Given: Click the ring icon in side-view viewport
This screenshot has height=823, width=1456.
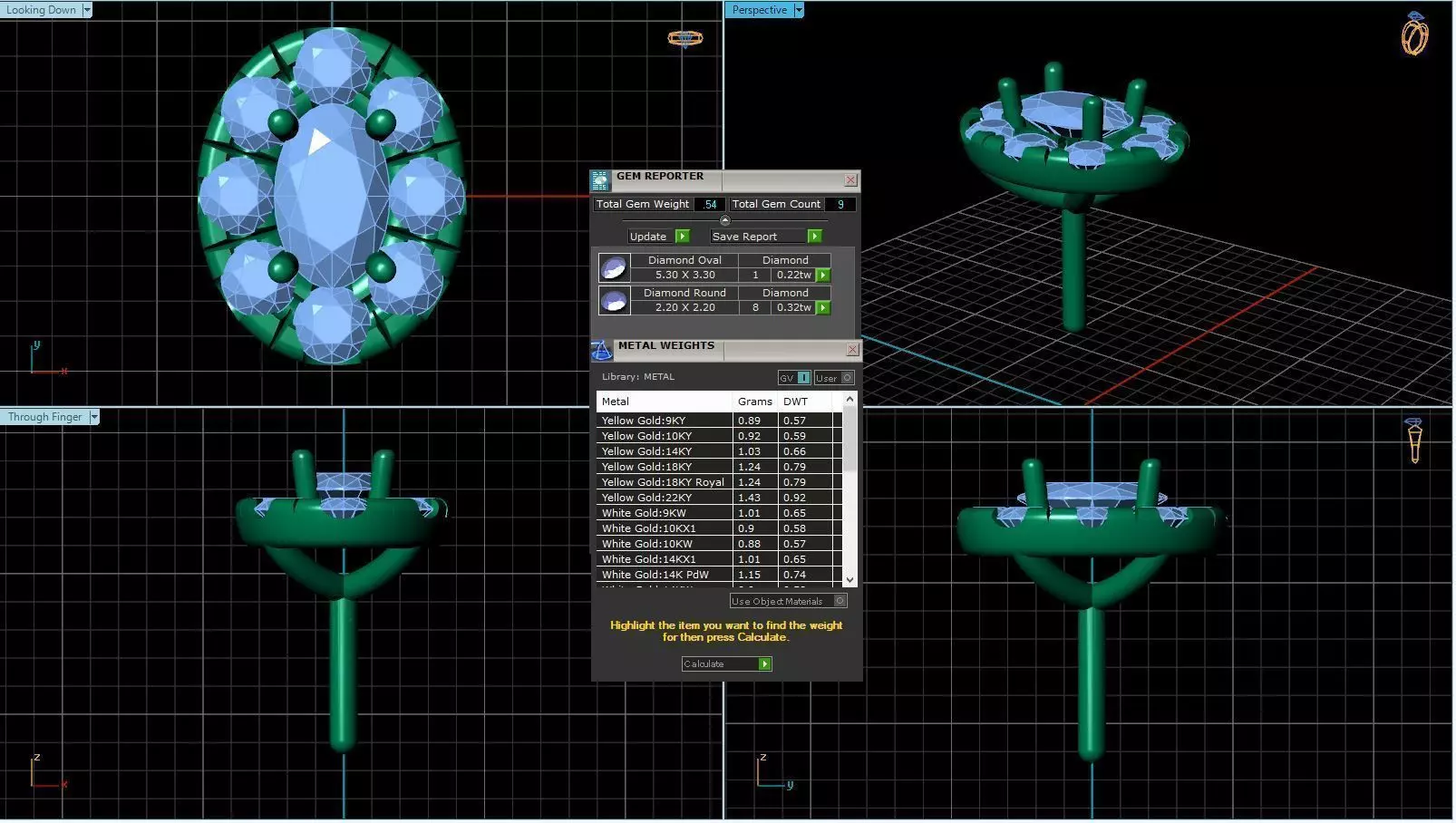Looking at the screenshot, I should point(1414,440).
